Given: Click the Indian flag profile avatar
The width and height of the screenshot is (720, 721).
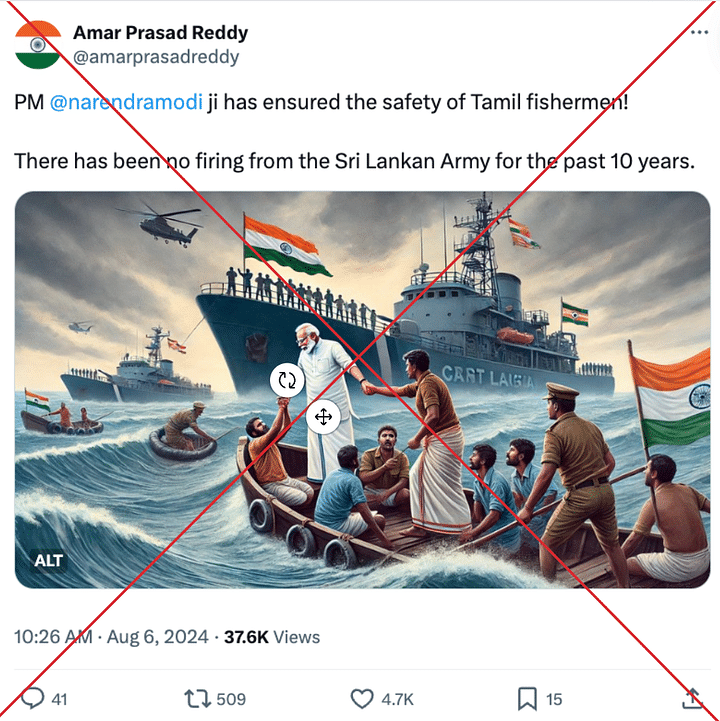Looking at the screenshot, I should coord(38,45).
